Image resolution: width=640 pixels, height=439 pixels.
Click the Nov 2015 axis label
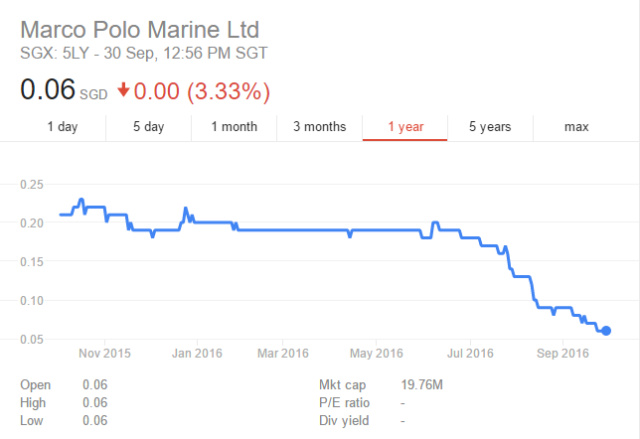105,353
